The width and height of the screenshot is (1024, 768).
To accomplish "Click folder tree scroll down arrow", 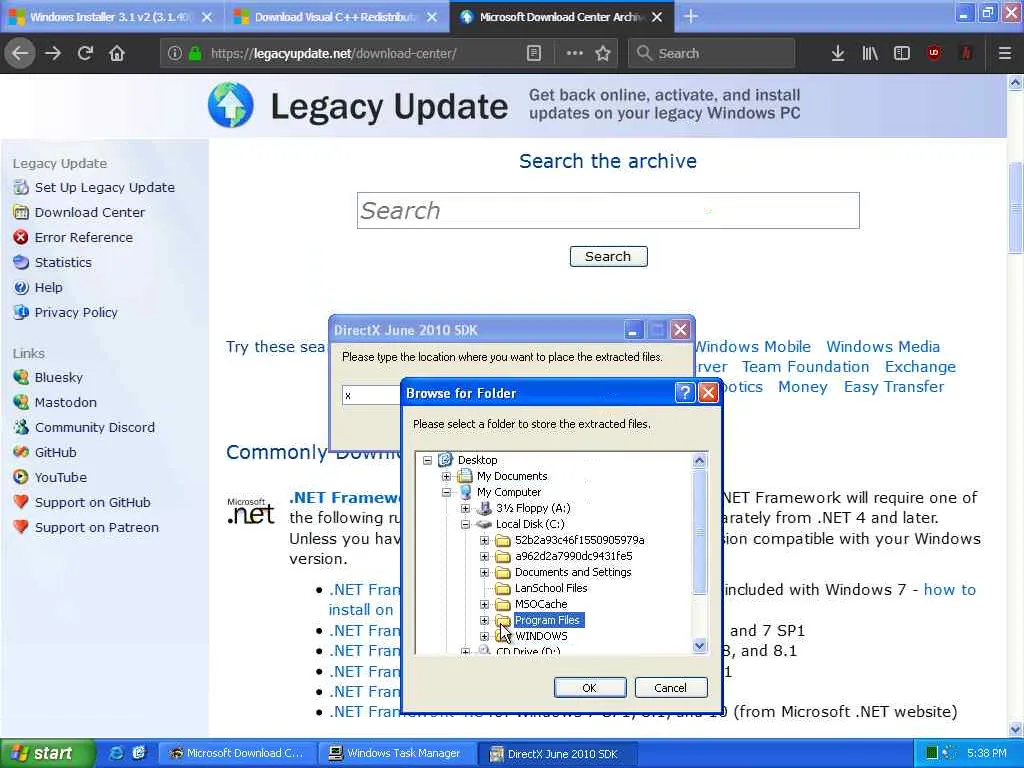I will (699, 645).
